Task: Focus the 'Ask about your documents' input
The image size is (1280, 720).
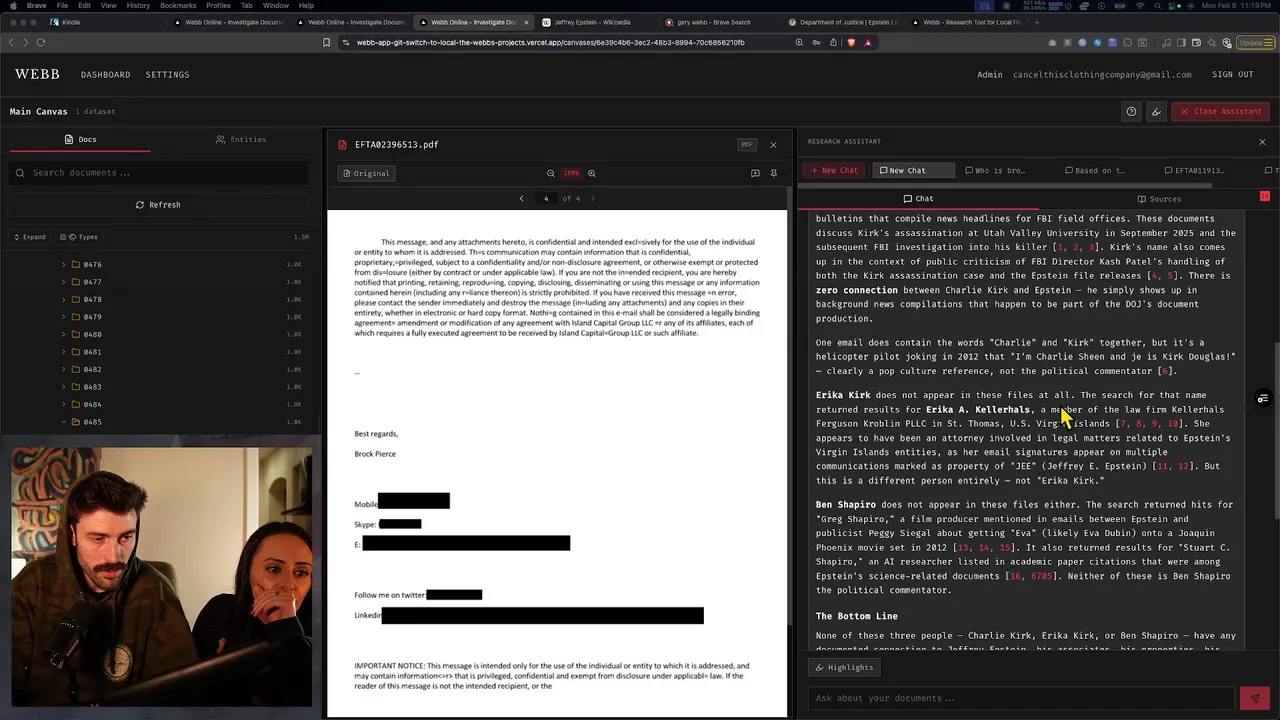Action: tap(1021, 698)
